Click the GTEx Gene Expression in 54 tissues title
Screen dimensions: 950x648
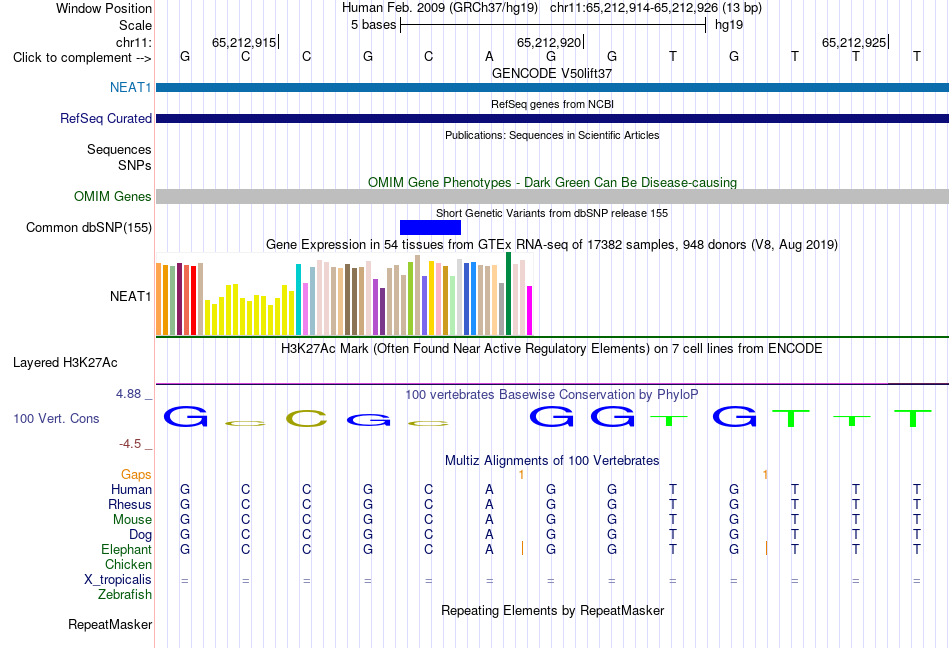(552, 245)
